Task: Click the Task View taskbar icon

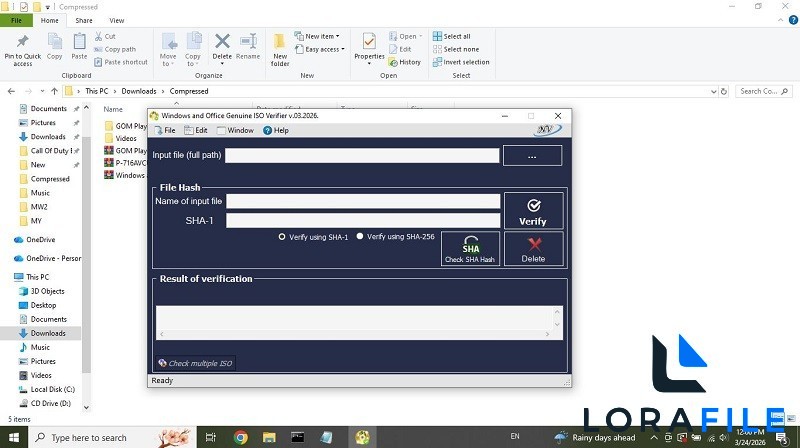Action: coord(211,437)
